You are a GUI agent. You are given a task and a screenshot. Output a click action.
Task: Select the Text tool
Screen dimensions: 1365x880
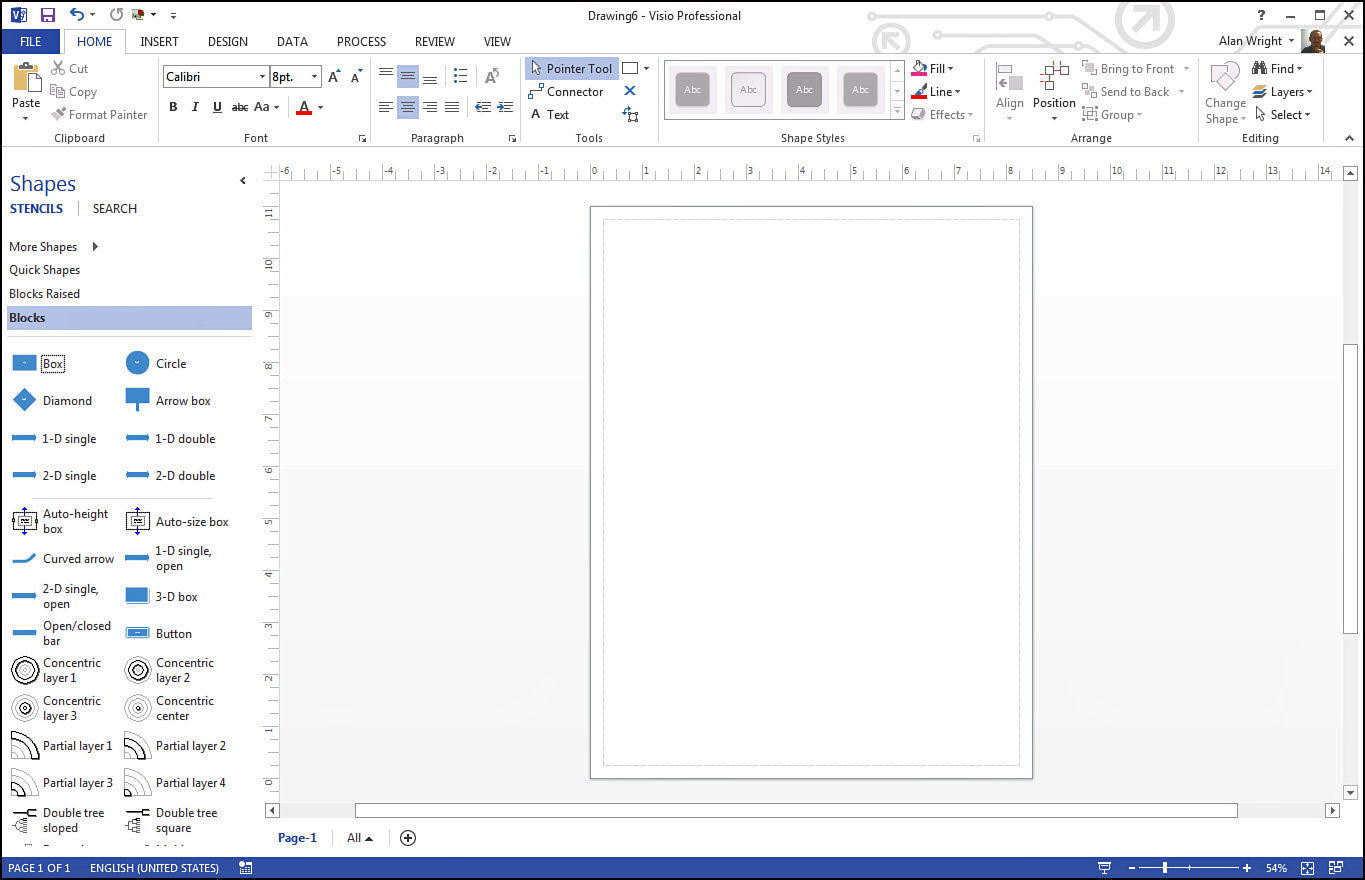point(549,114)
